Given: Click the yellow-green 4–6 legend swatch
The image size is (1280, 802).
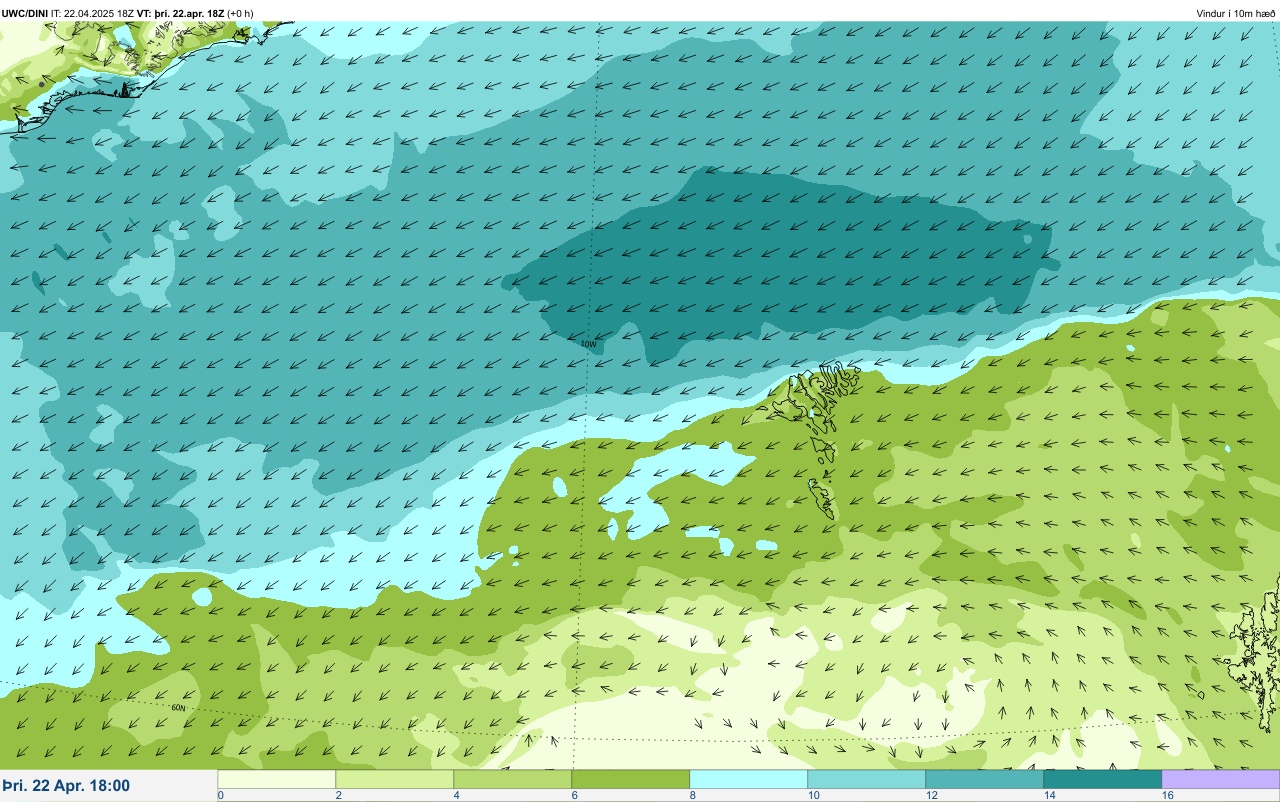Looking at the screenshot, I should click(513, 779).
